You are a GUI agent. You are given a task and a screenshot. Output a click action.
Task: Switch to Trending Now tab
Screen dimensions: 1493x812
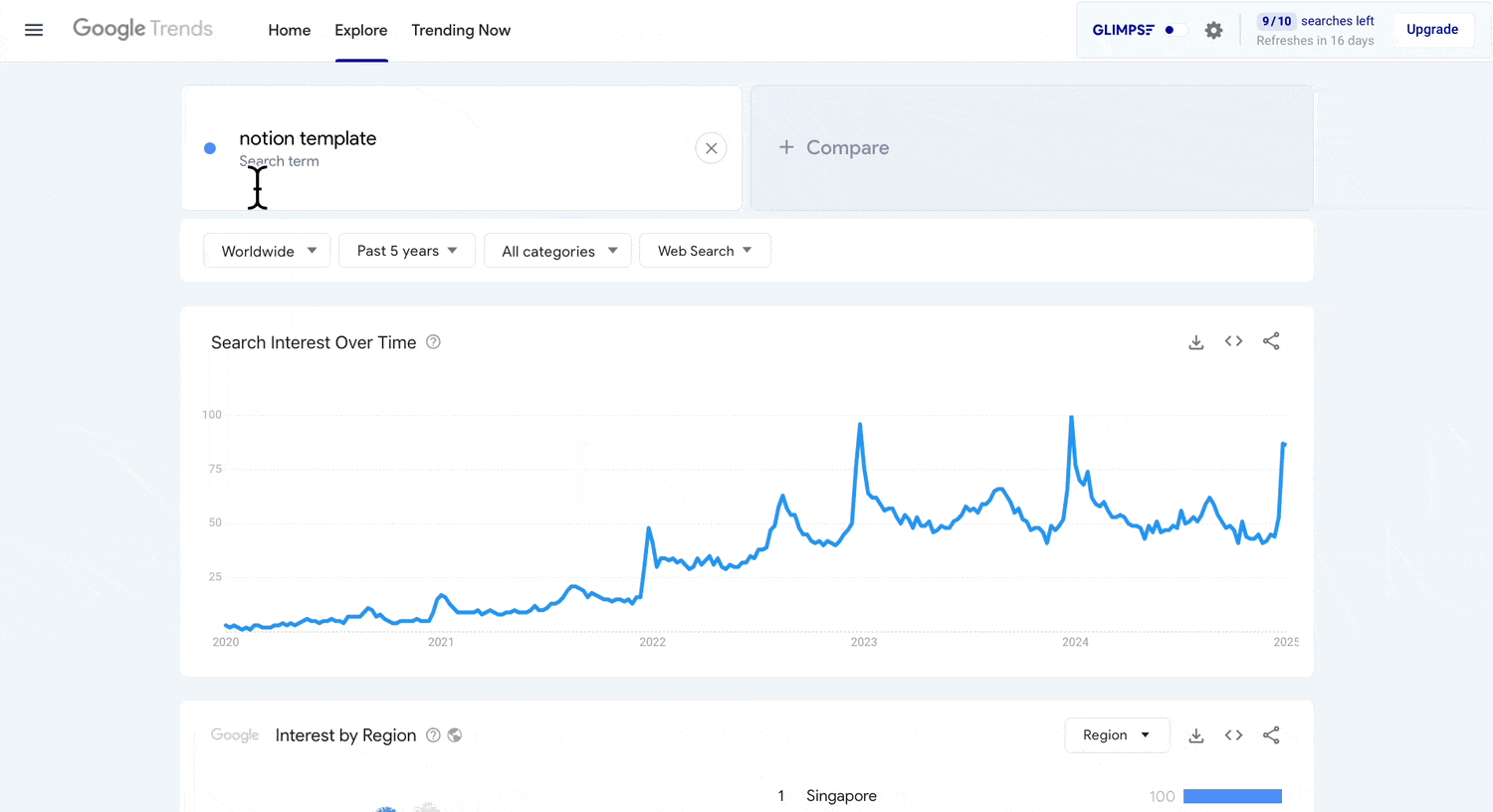pyautogui.click(x=461, y=30)
